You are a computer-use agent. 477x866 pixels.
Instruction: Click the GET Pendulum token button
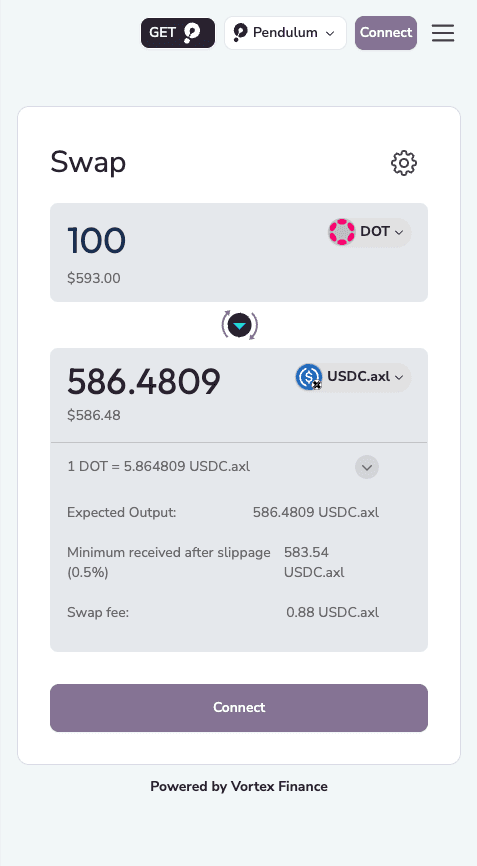(178, 33)
